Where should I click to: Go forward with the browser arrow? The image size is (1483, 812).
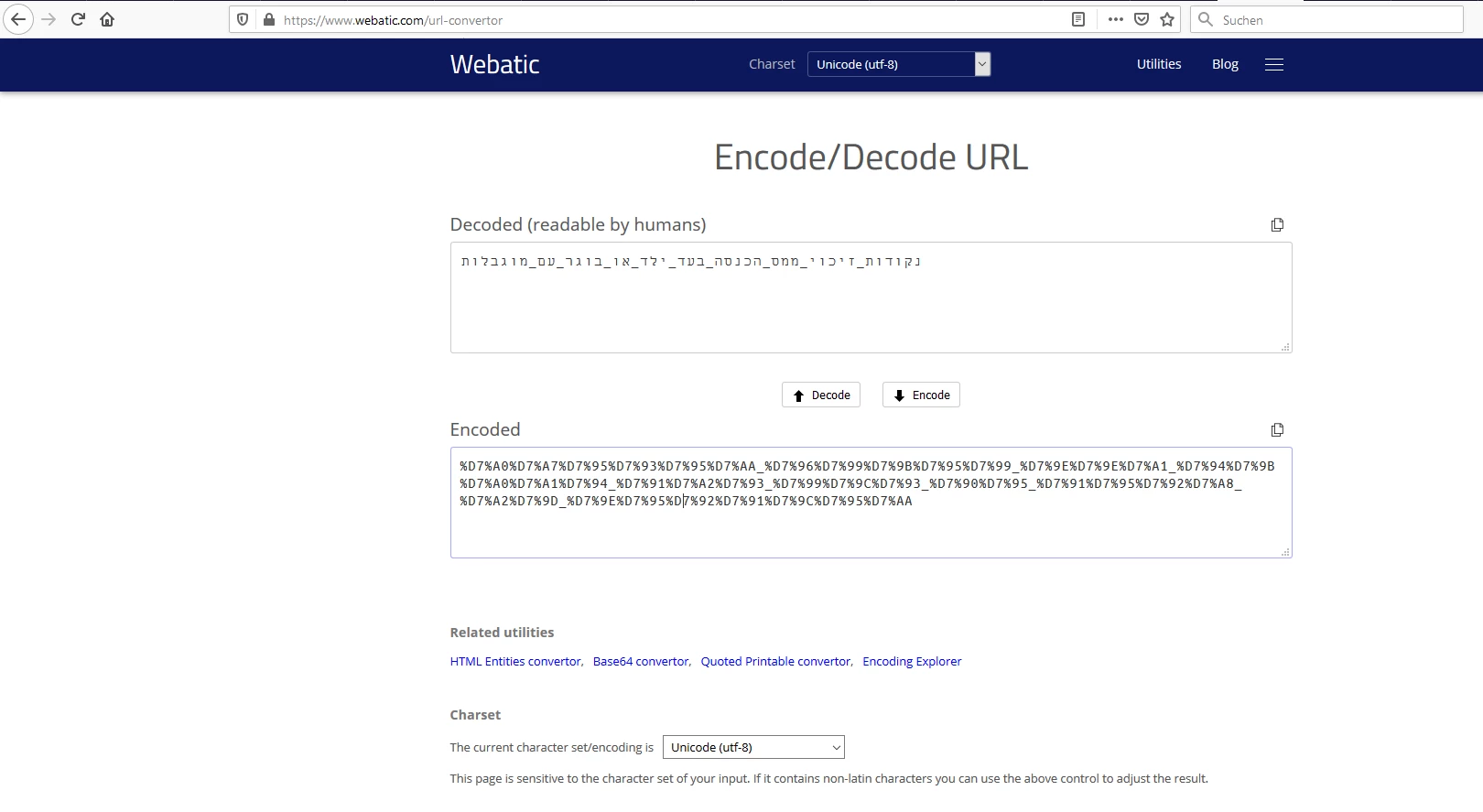click(x=49, y=19)
